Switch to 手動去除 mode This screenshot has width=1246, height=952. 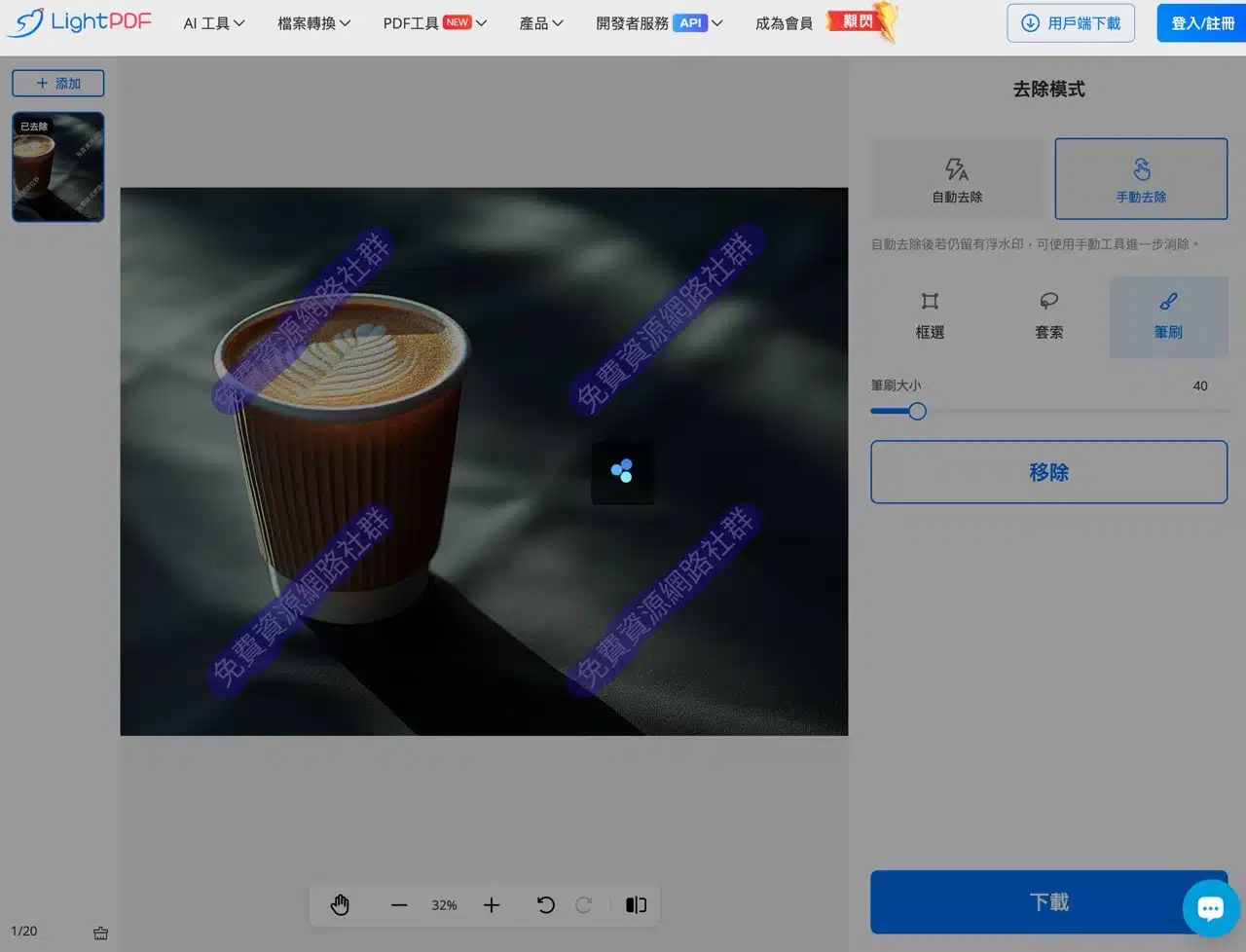click(1141, 179)
